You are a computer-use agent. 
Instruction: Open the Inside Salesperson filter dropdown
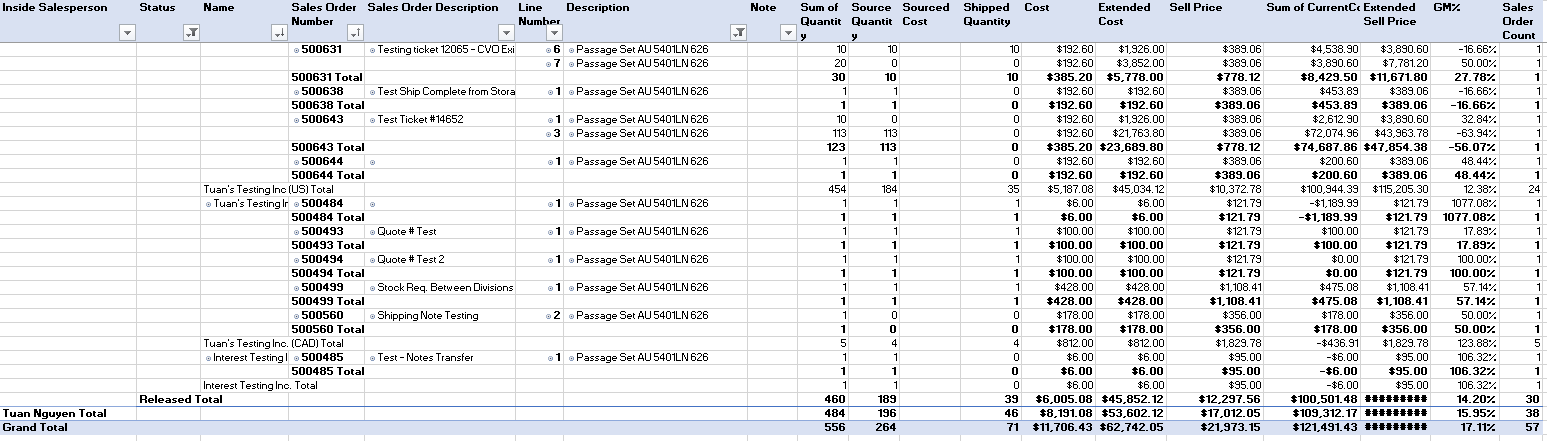coord(126,33)
